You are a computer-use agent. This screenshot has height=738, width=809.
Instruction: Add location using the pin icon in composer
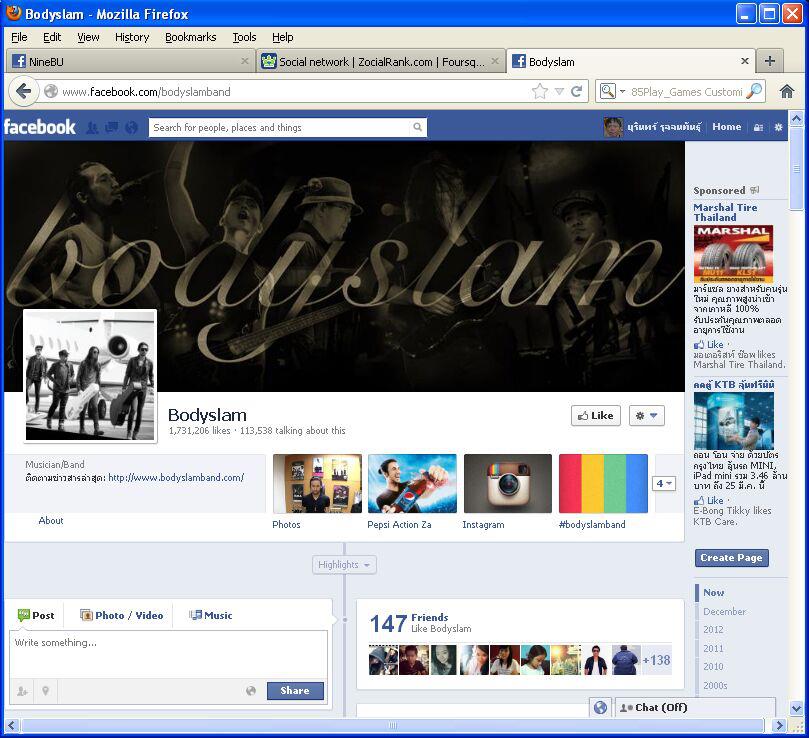pyautogui.click(x=45, y=691)
